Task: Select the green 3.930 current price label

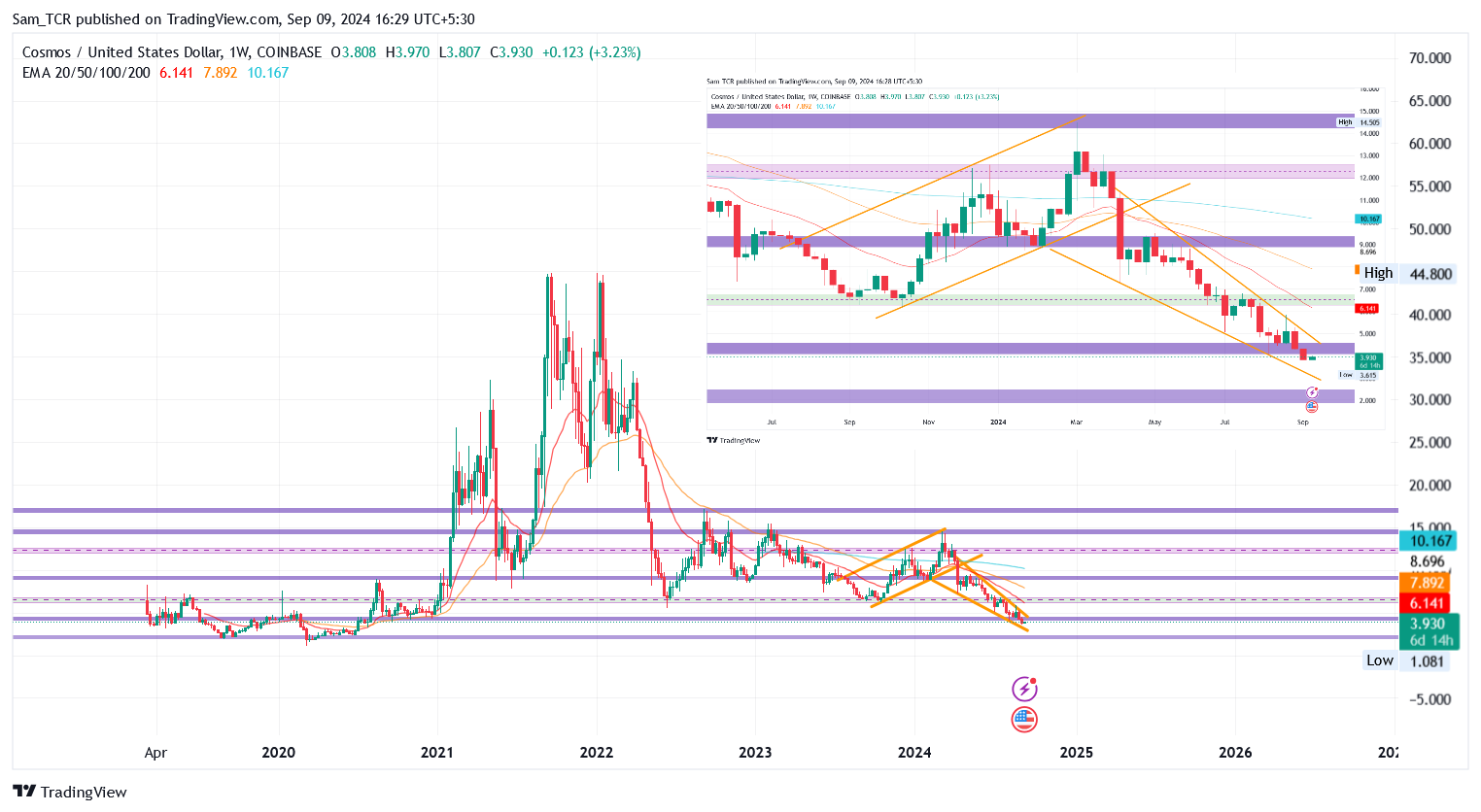Action: click(1428, 631)
